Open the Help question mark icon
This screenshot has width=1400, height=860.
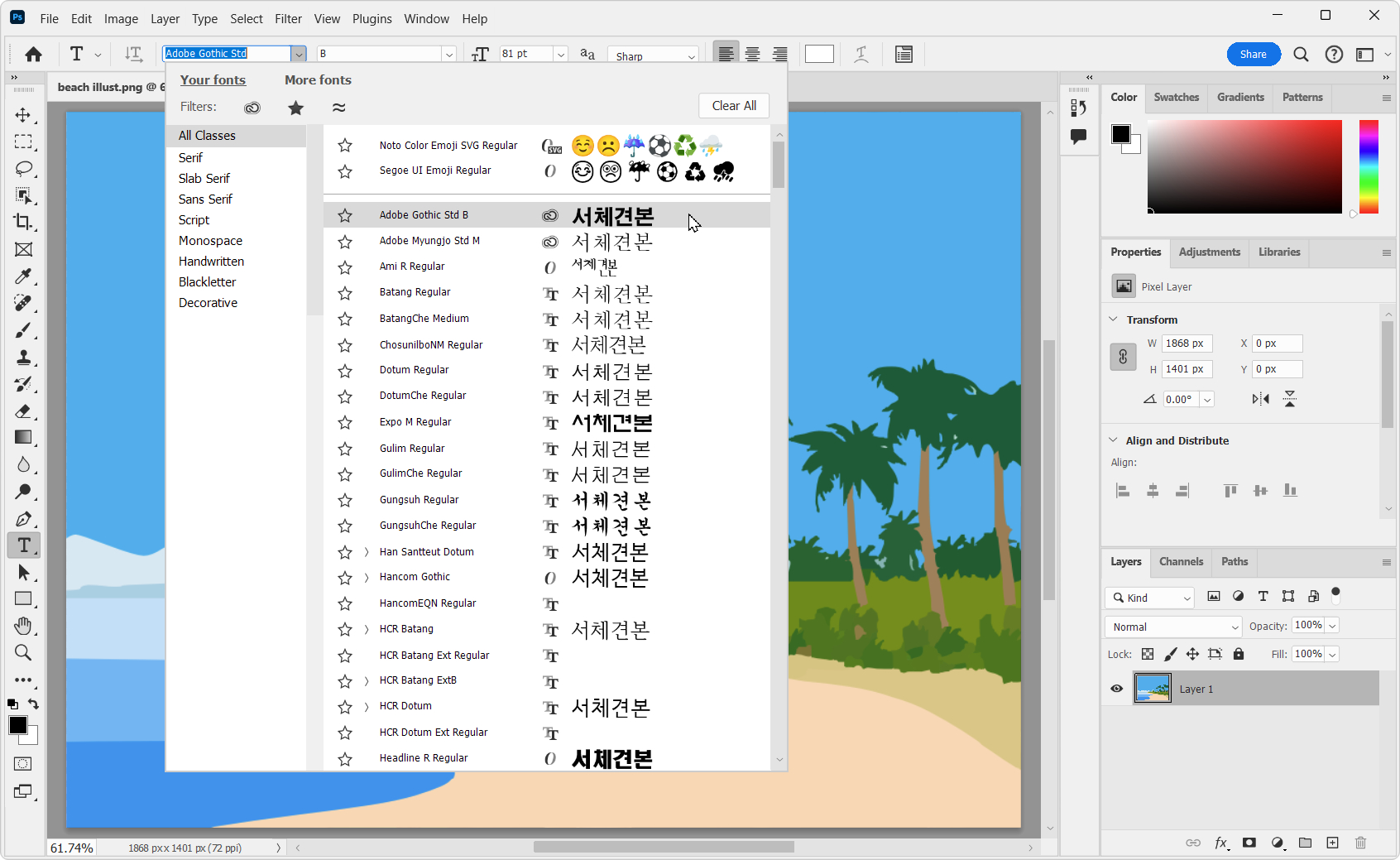click(x=1334, y=54)
